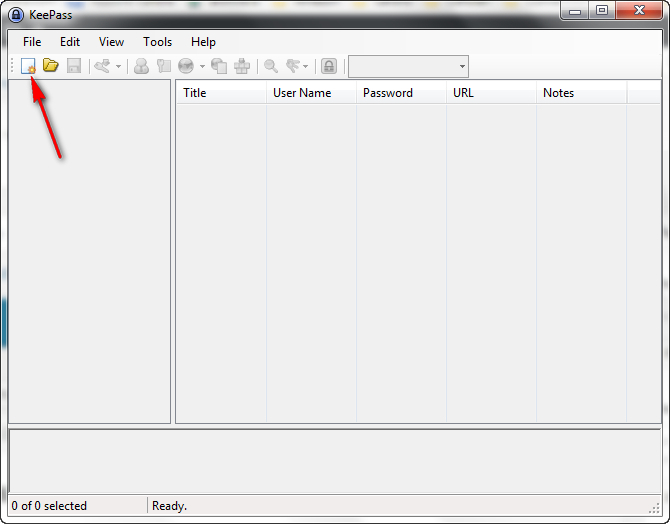Click the Save Database floppy icon
This screenshot has height=524, width=670.
pyautogui.click(x=73, y=66)
